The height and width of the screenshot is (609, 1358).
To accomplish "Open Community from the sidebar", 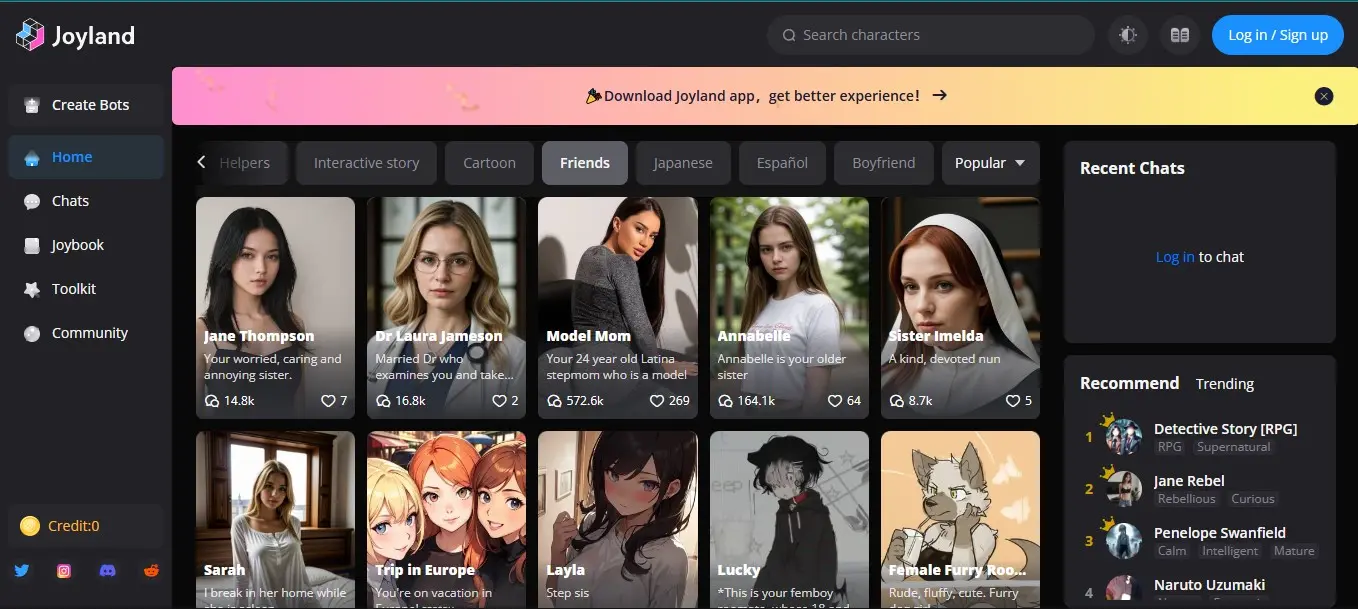I will click(x=86, y=333).
